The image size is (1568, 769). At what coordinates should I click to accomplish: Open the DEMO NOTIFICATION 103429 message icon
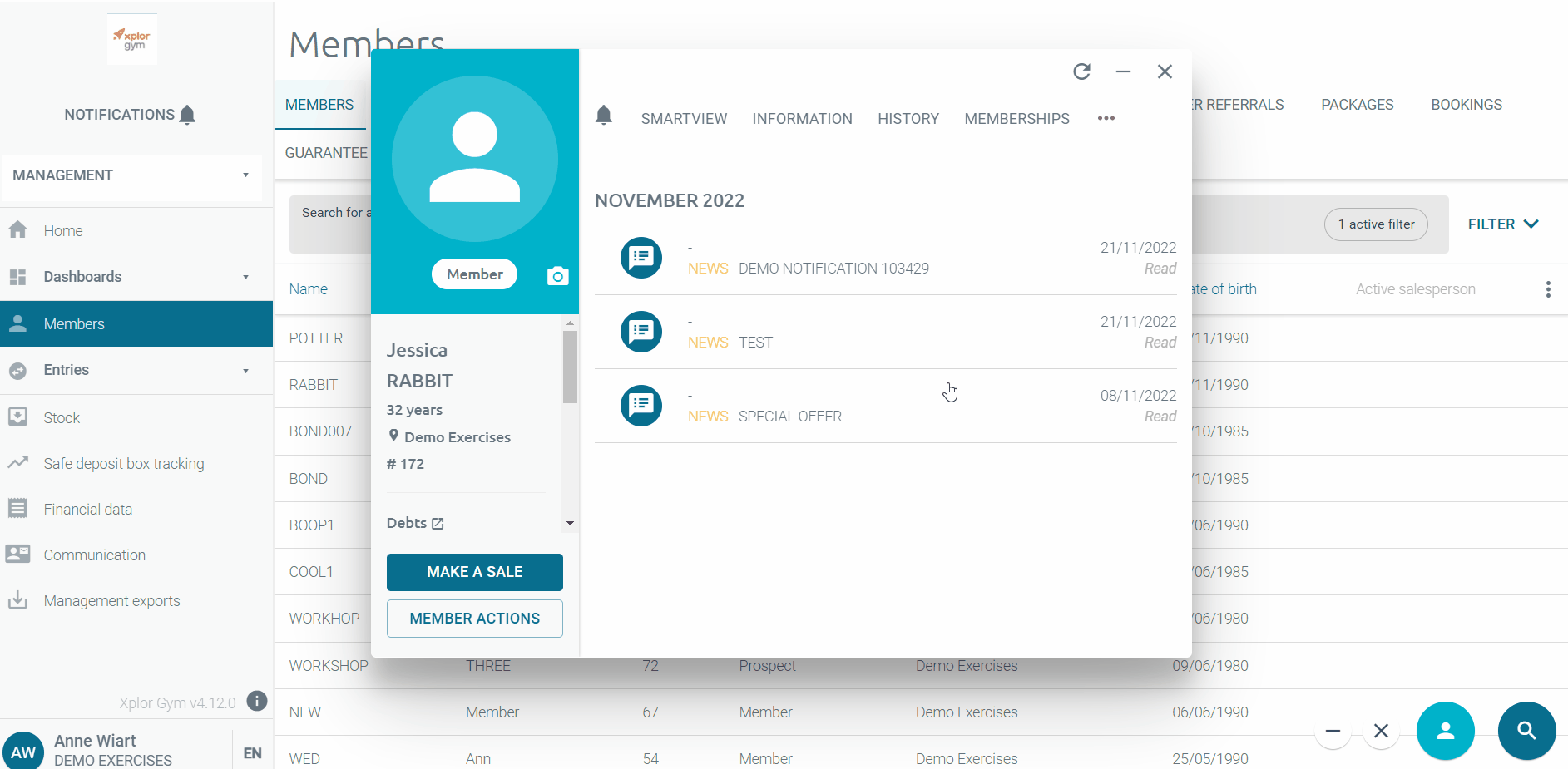(x=641, y=258)
